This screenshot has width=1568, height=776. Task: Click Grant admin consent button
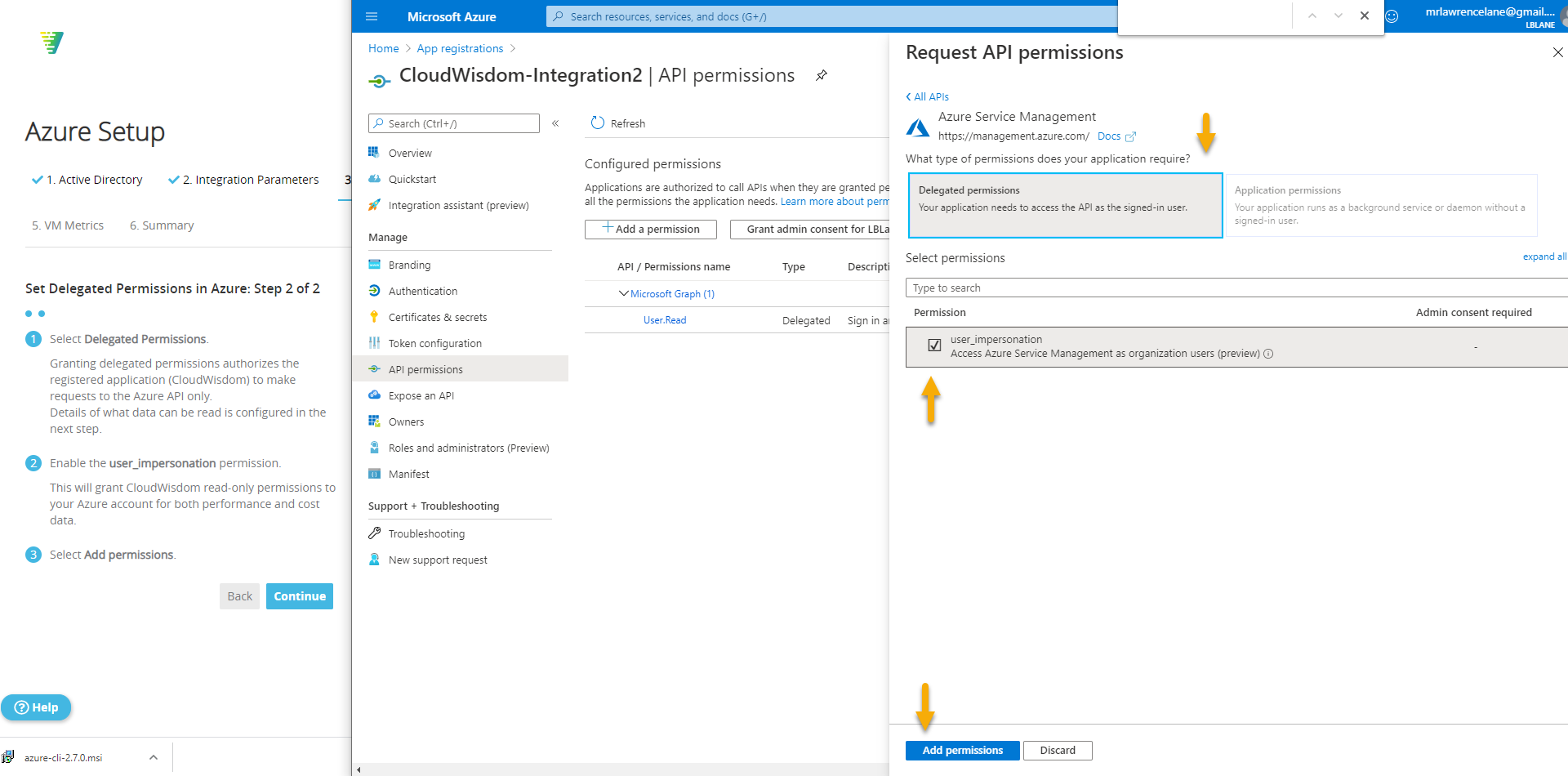click(x=809, y=230)
